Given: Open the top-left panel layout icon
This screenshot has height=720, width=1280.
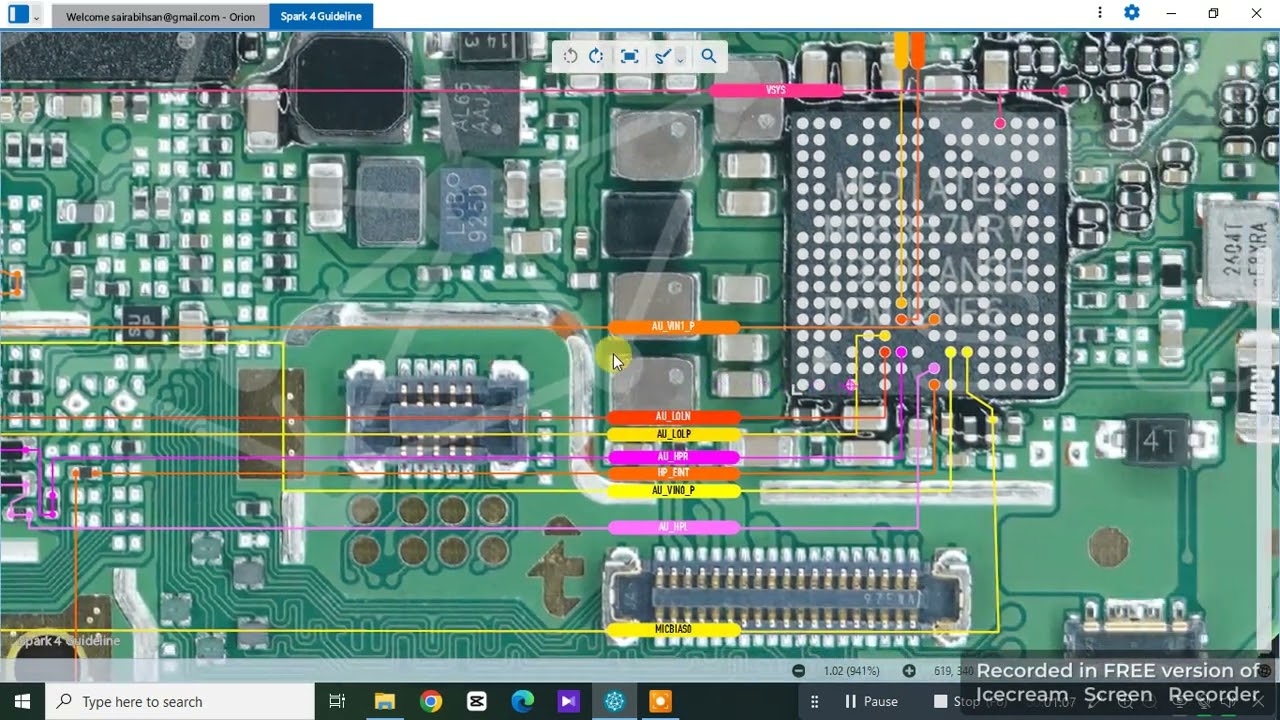Looking at the screenshot, I should (x=18, y=14).
